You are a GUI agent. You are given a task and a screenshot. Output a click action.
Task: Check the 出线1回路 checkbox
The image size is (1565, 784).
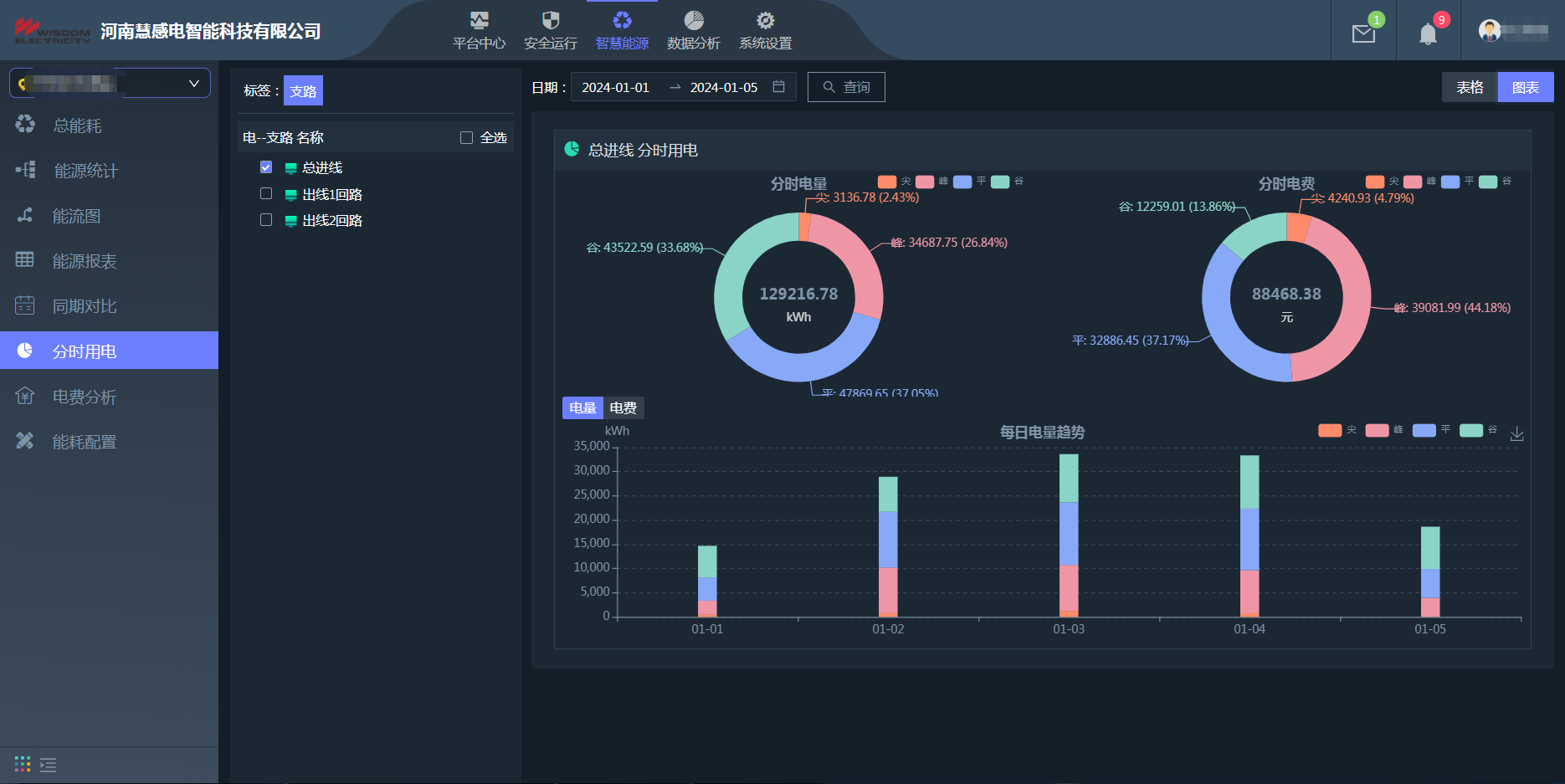(266, 194)
